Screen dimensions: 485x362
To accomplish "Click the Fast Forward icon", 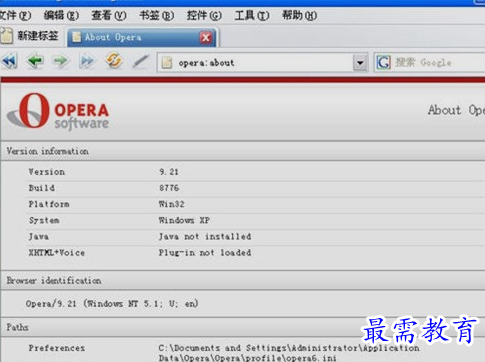I will [87, 61].
